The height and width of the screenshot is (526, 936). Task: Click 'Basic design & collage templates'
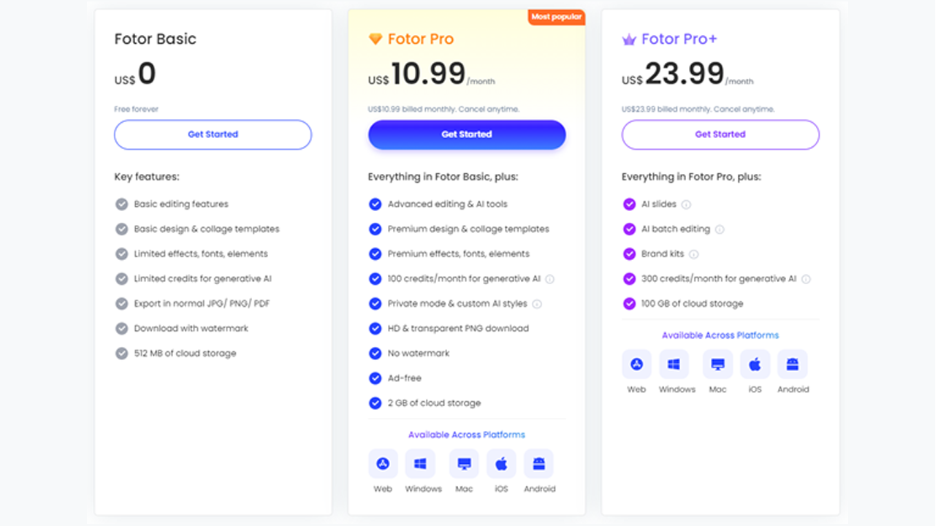[207, 229]
